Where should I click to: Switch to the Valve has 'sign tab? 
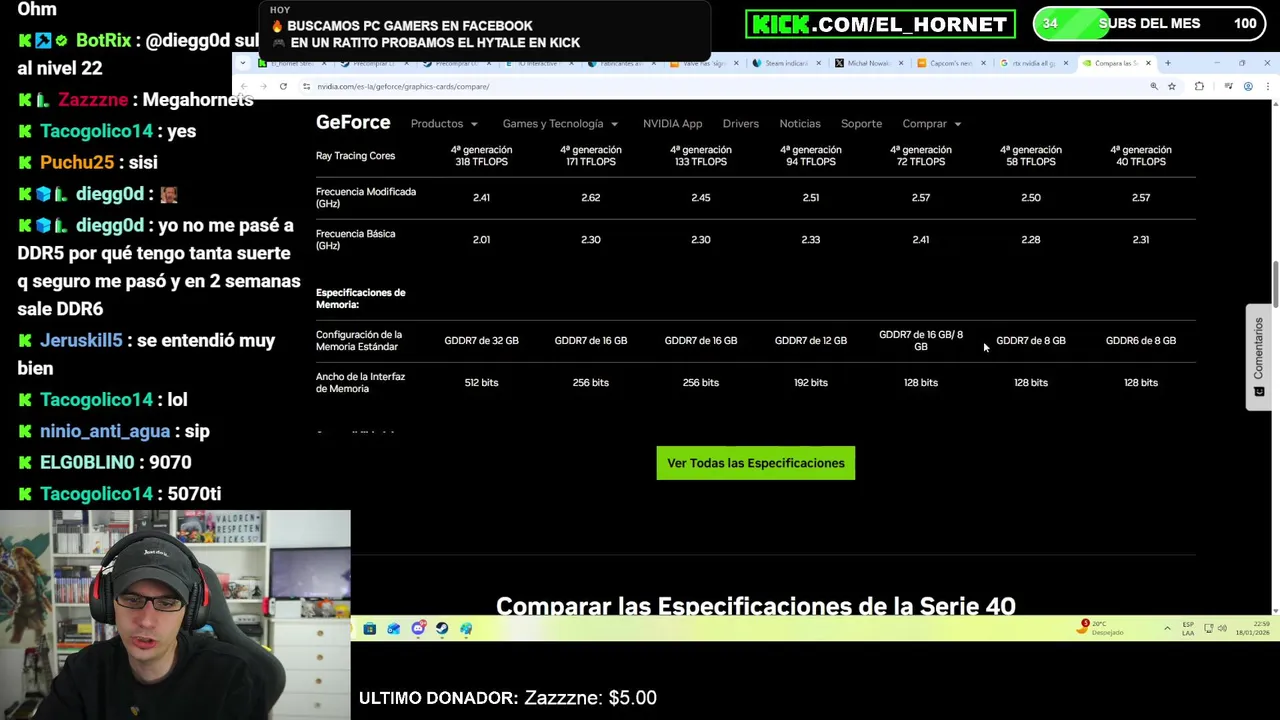[703, 63]
